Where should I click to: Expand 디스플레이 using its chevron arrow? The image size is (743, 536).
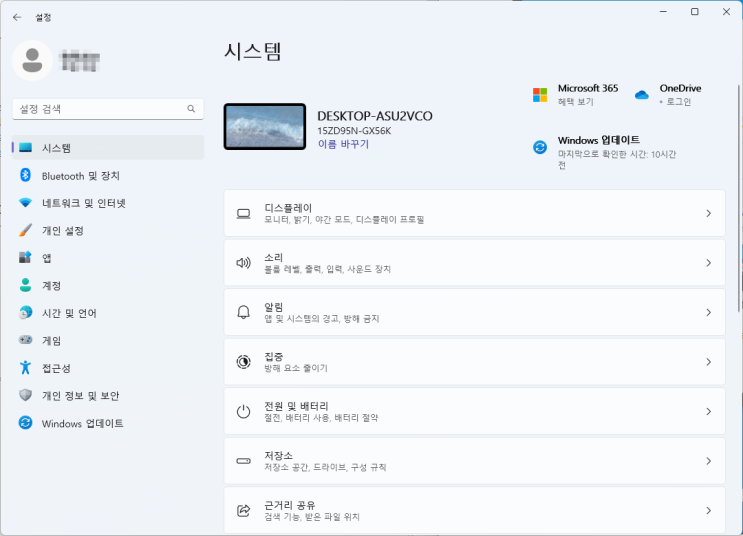(x=709, y=214)
